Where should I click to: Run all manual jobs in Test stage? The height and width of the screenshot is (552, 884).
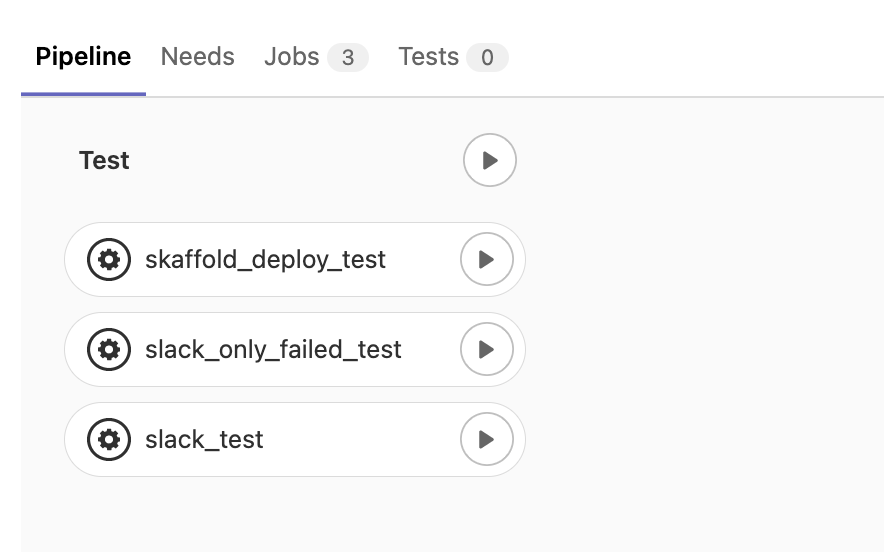(489, 160)
